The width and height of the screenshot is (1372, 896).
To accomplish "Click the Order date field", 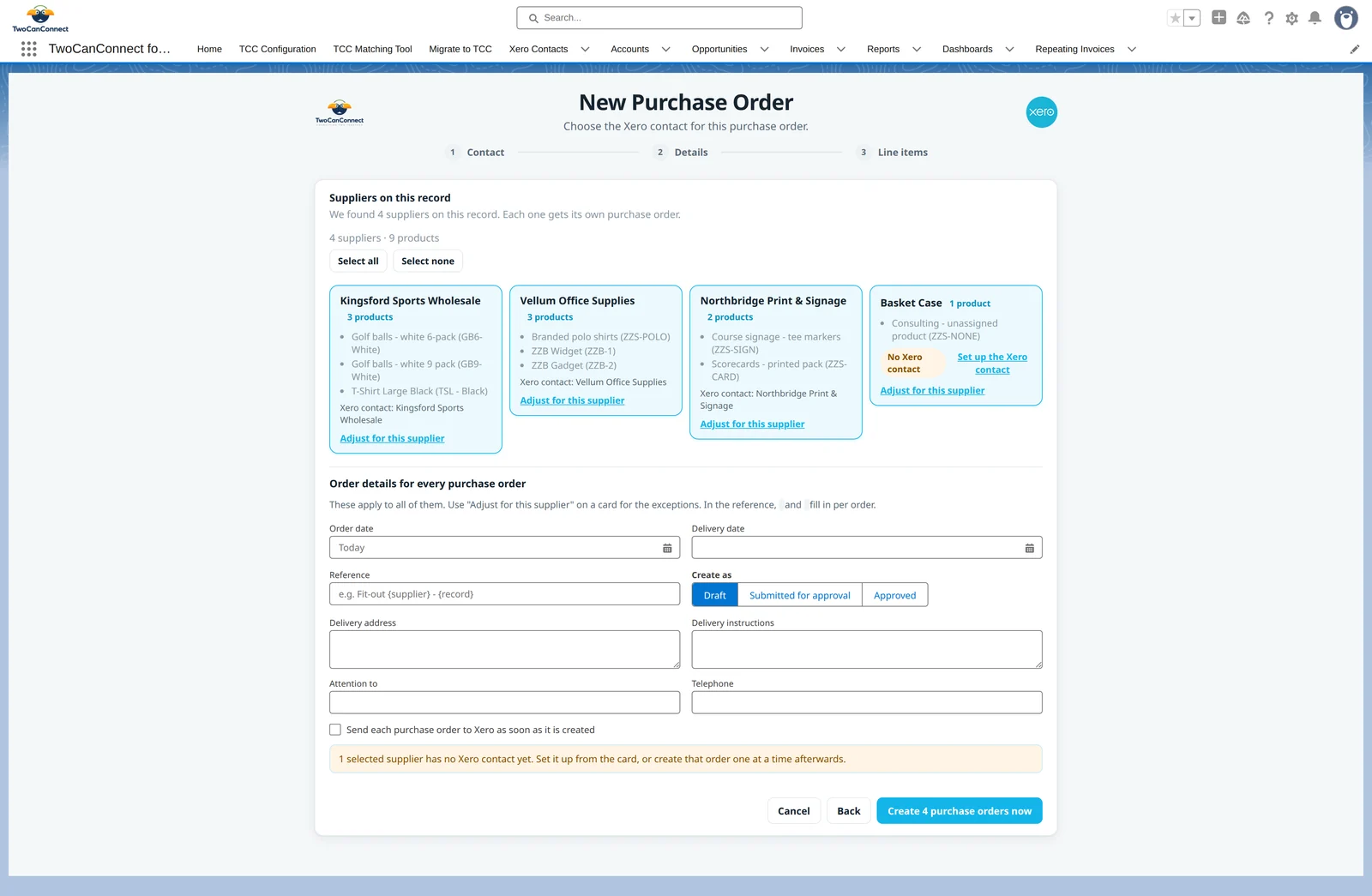I will [x=504, y=548].
